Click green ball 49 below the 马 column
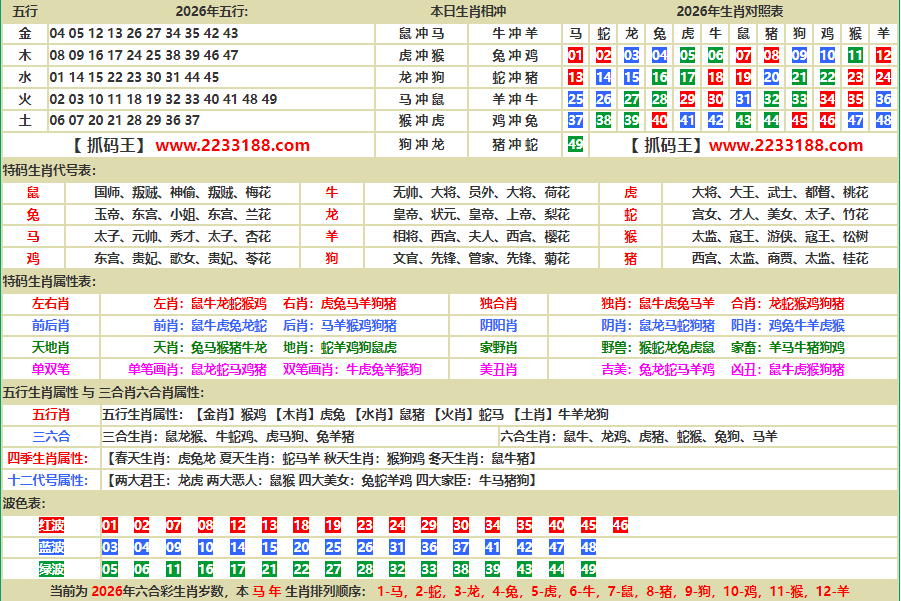 575,144
